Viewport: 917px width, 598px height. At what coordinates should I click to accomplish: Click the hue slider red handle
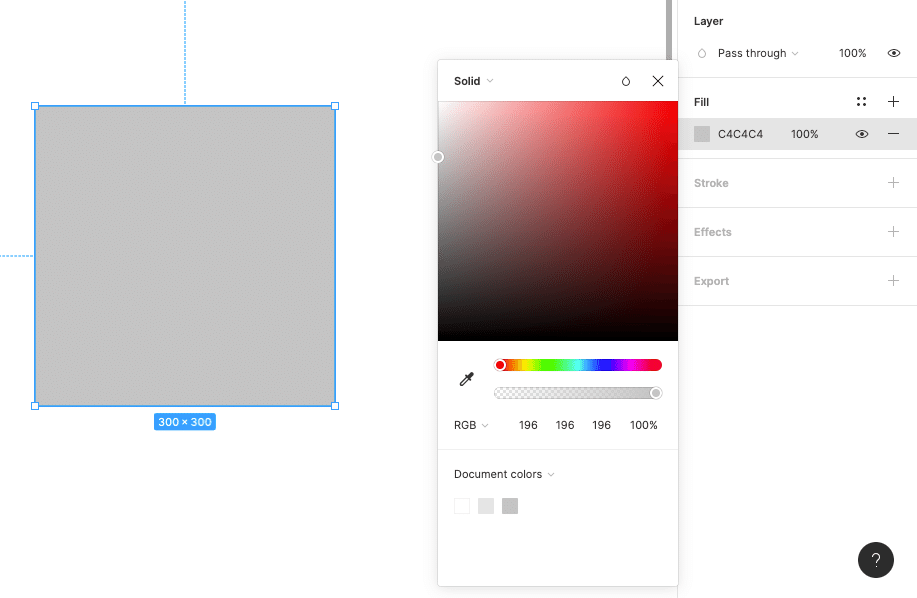(x=499, y=365)
